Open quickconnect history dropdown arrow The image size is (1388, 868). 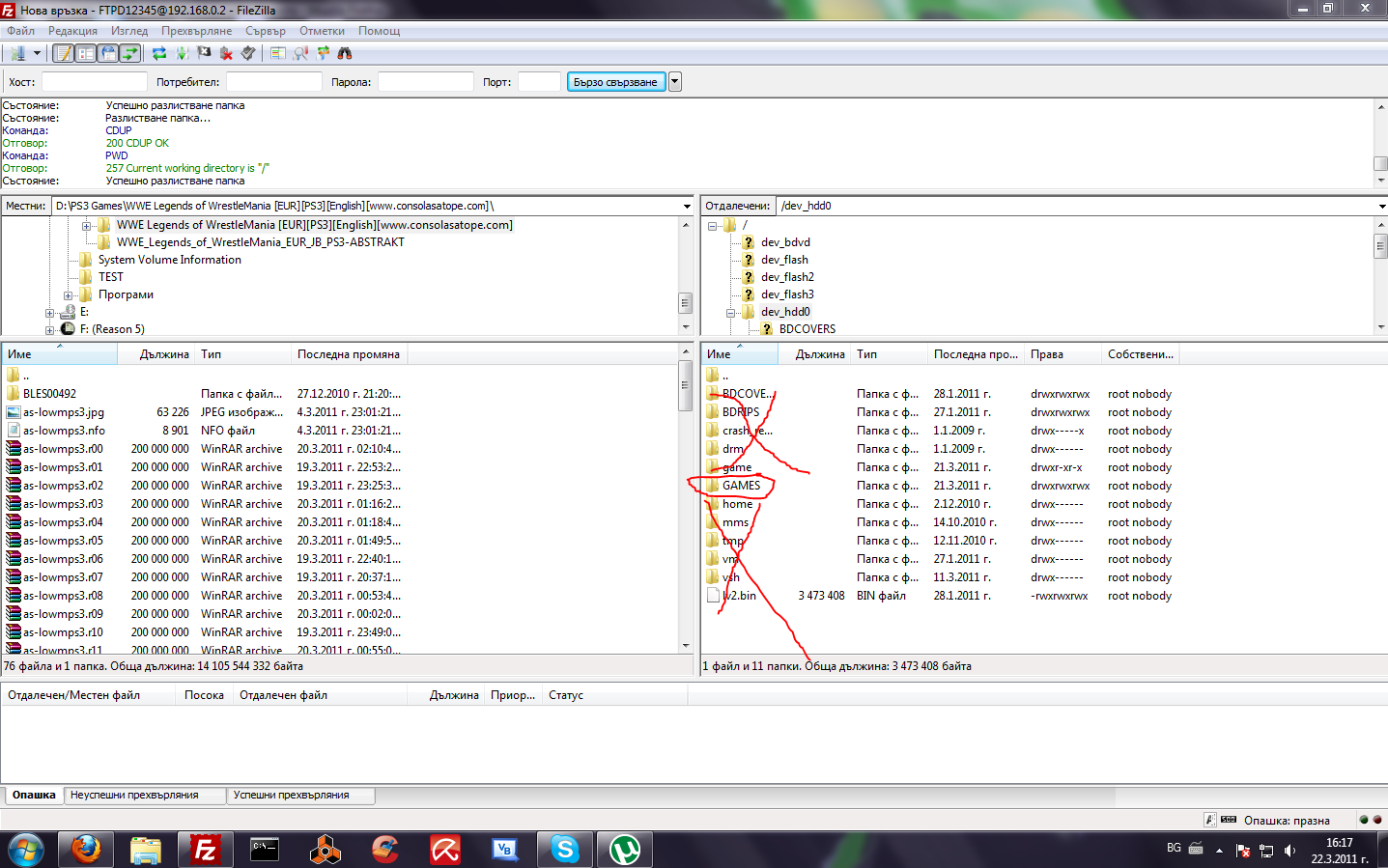[x=675, y=82]
